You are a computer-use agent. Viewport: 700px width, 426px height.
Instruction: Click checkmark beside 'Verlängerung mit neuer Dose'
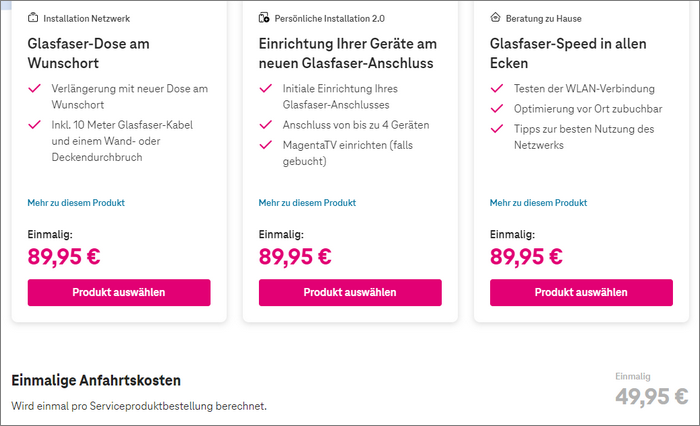click(34, 88)
